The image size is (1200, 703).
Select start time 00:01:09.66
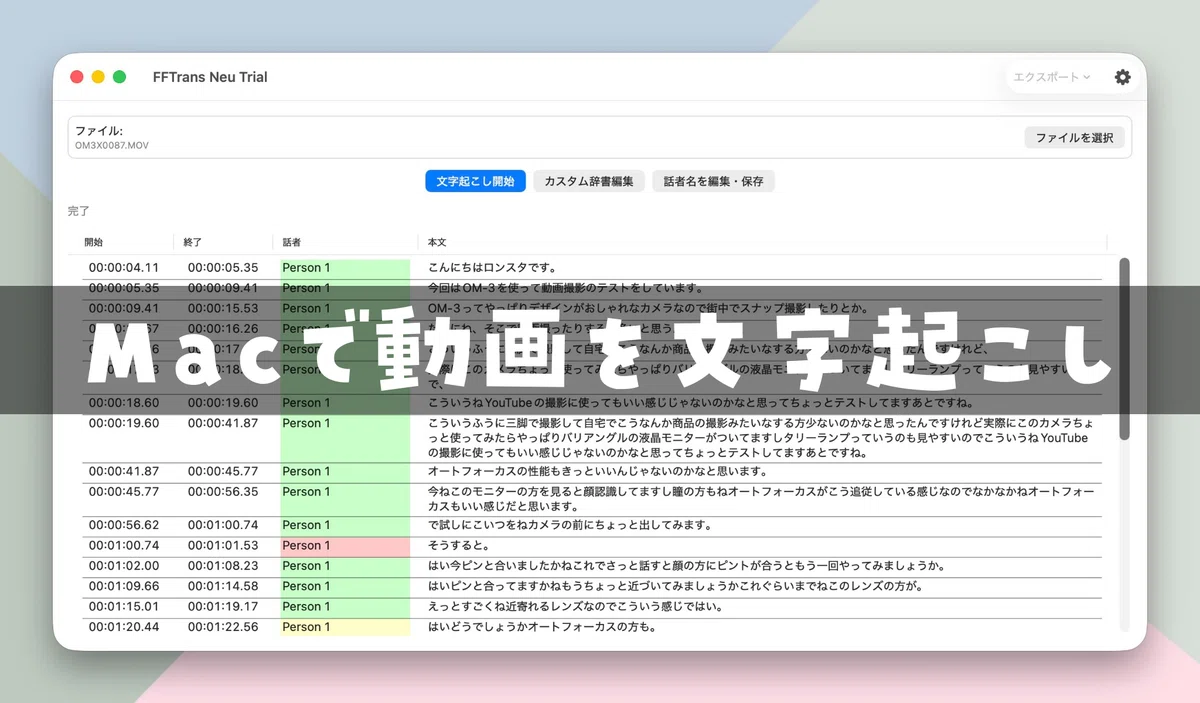click(x=124, y=586)
